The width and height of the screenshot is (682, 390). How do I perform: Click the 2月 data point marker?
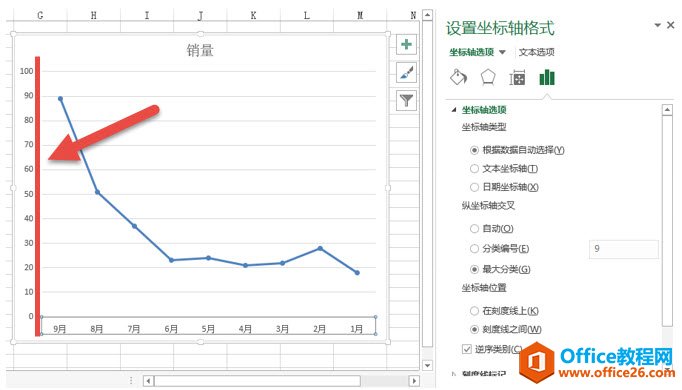[320, 248]
